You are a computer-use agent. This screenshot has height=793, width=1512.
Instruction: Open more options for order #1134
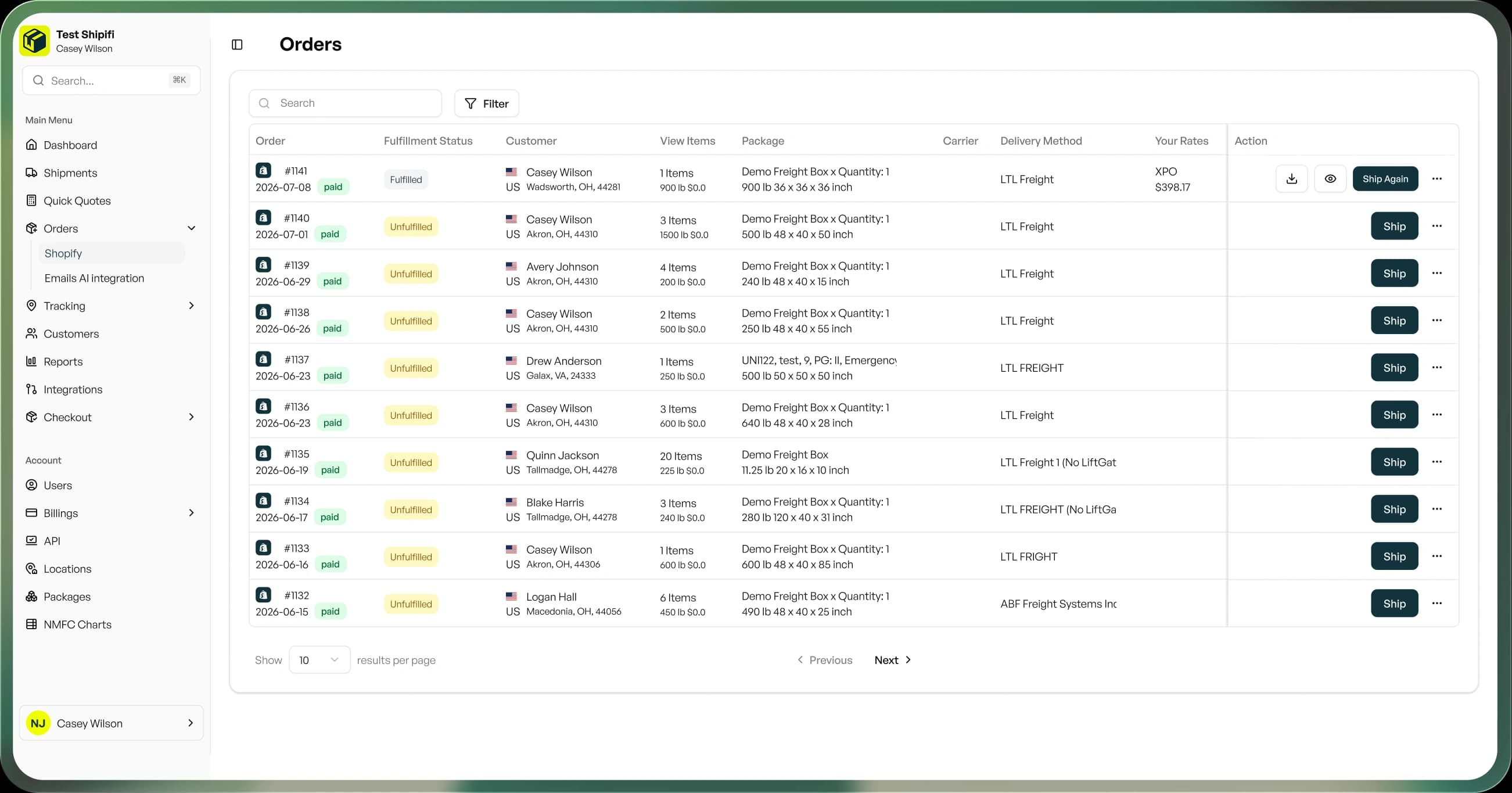pos(1437,509)
